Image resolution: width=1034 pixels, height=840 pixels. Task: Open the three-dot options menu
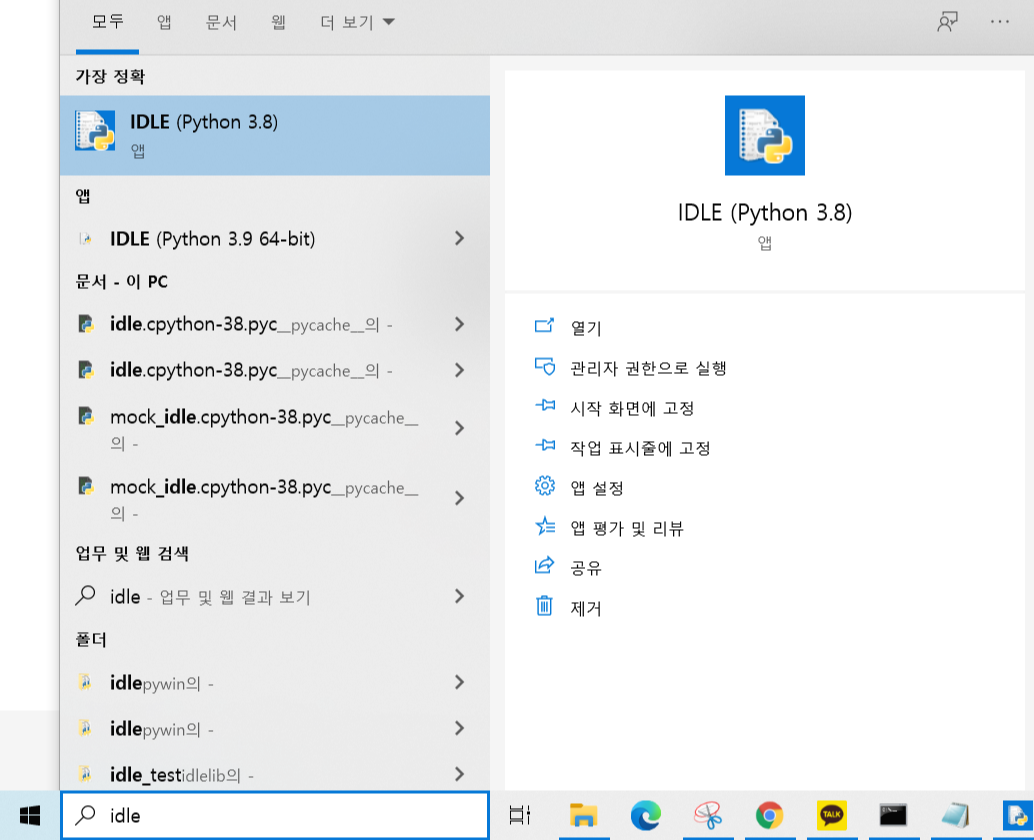pos(1000,22)
